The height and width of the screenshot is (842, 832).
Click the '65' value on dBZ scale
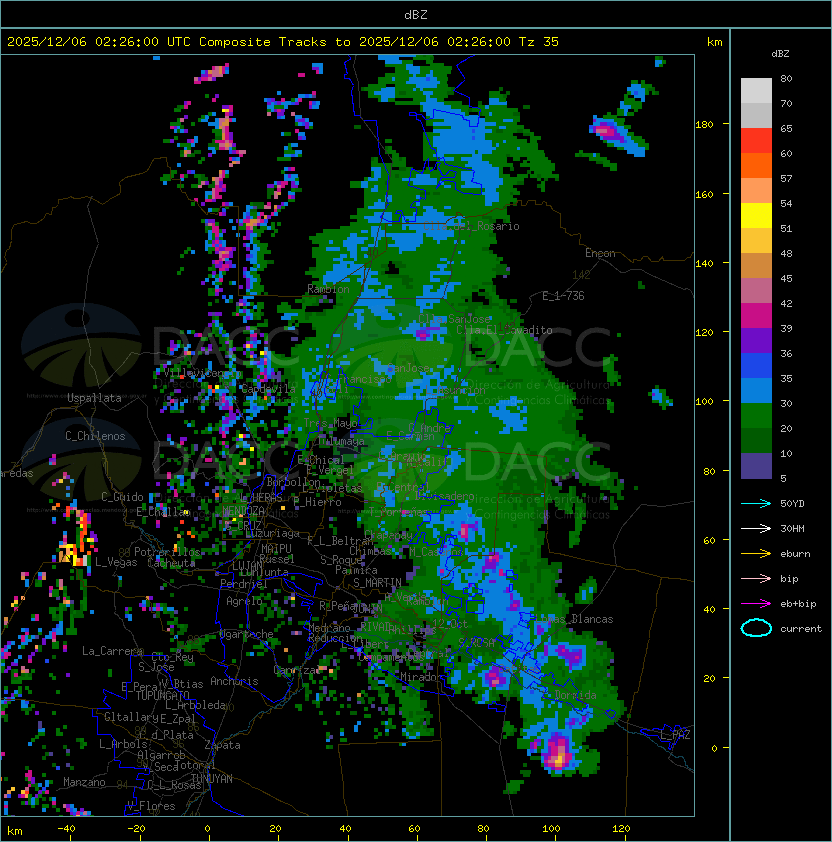[786, 128]
